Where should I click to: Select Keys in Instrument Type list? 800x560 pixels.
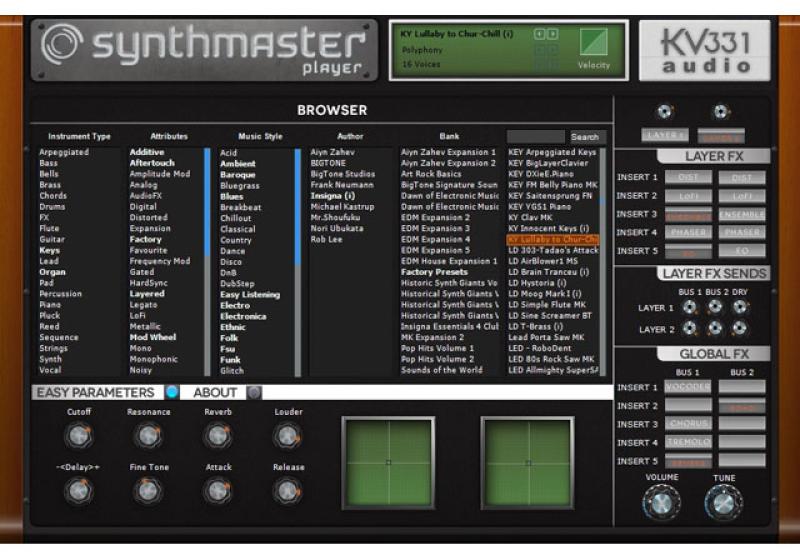[49, 250]
